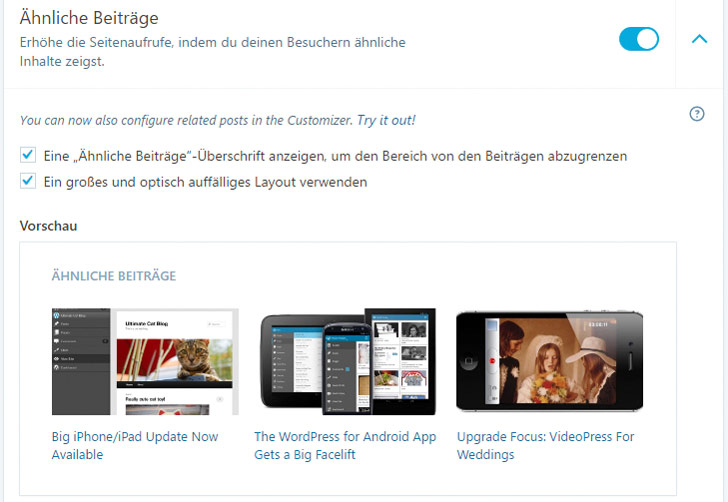The image size is (728, 502).
Task: Collapse the Ähnliche Beiträge section with the chevron
Action: pos(699,39)
